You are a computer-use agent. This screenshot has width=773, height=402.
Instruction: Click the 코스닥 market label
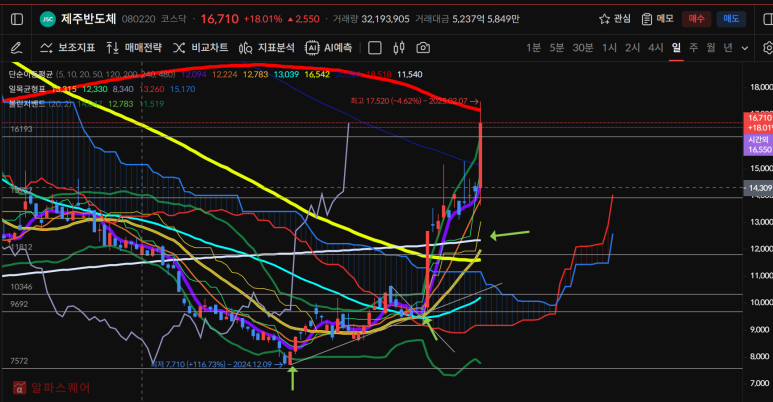(x=174, y=19)
